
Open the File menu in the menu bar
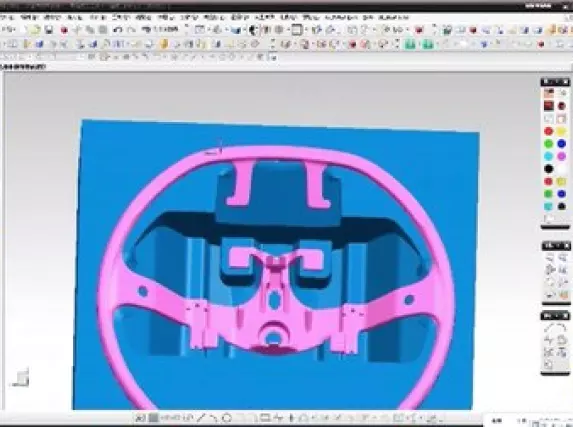(7, 17)
